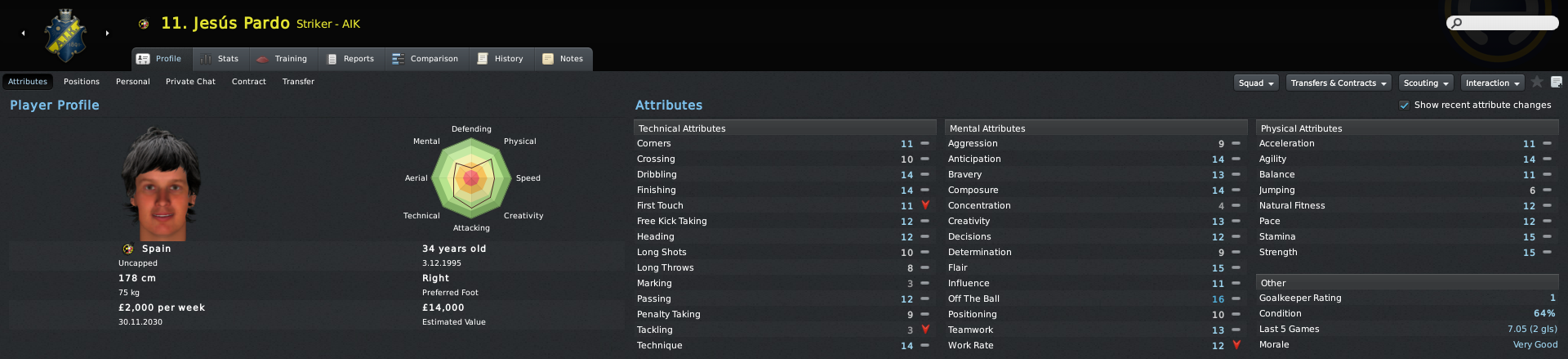The height and width of the screenshot is (359, 1568).
Task: Go to next player with right arrow
Action: pos(107,34)
